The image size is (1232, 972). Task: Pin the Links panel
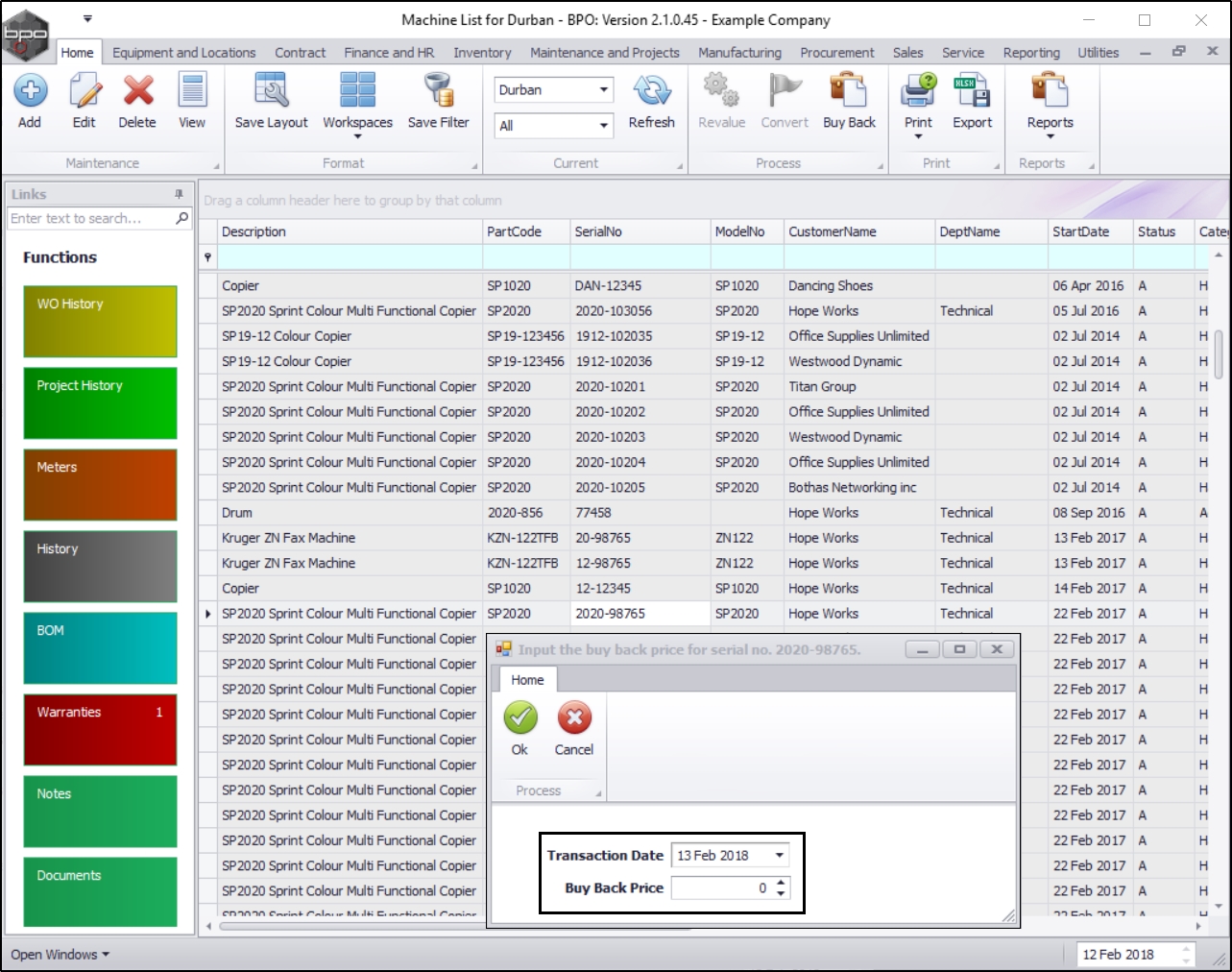(x=179, y=194)
